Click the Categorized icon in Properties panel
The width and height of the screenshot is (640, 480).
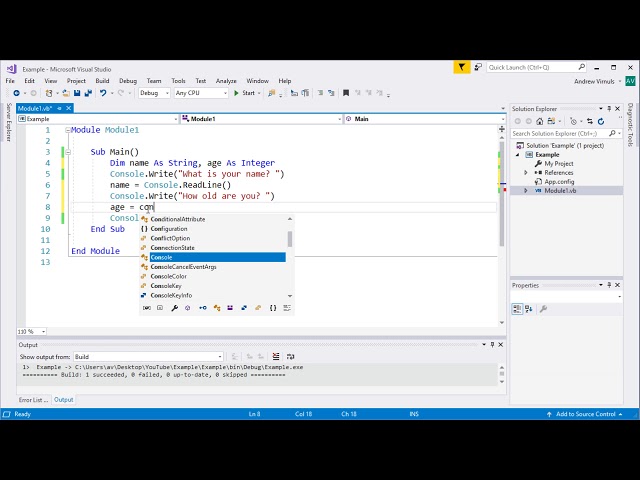tap(517, 309)
